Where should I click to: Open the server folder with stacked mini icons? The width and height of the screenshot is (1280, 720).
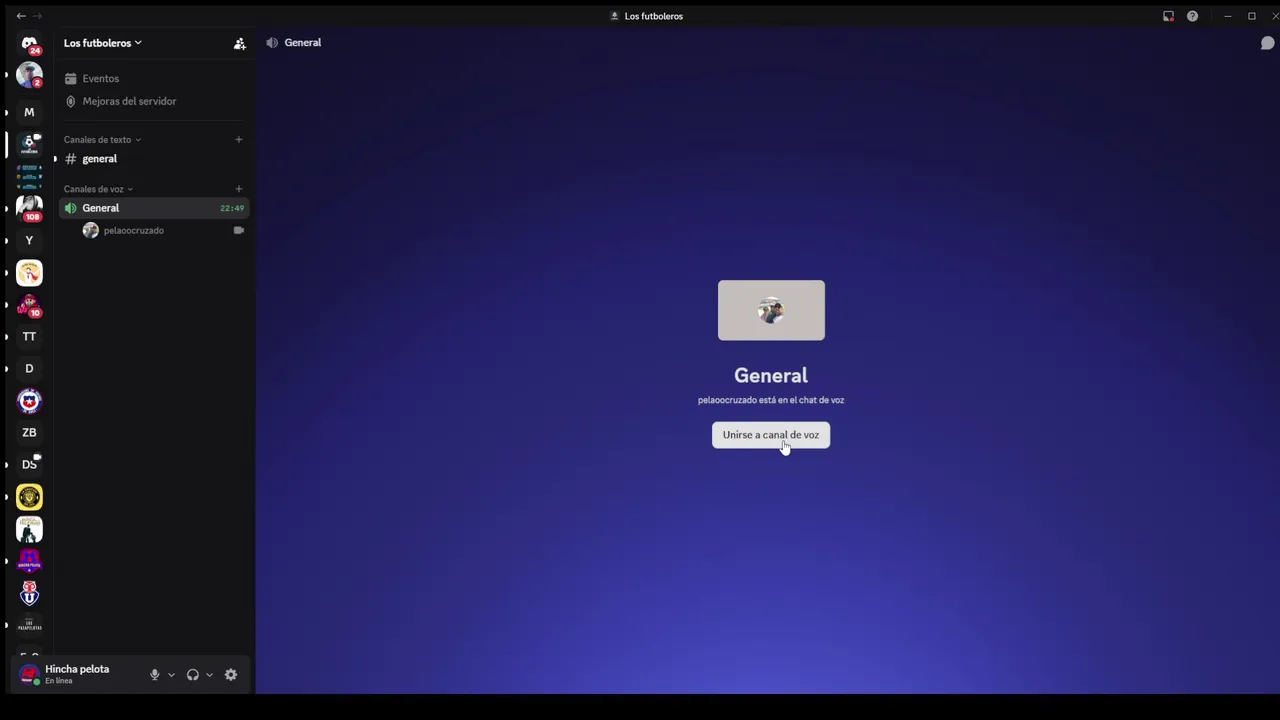pyautogui.click(x=29, y=176)
